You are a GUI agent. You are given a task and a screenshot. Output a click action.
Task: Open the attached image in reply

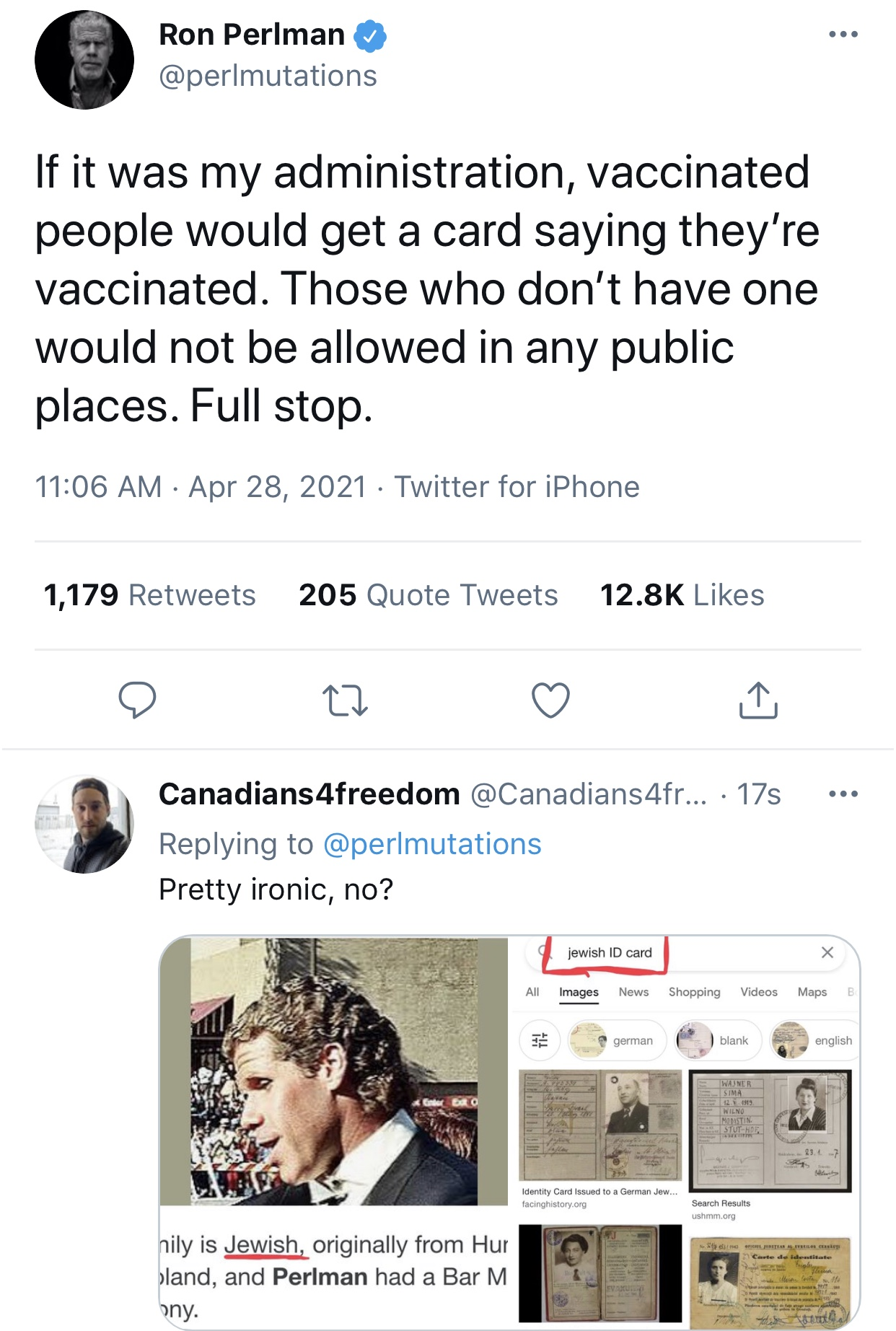tap(509, 1133)
